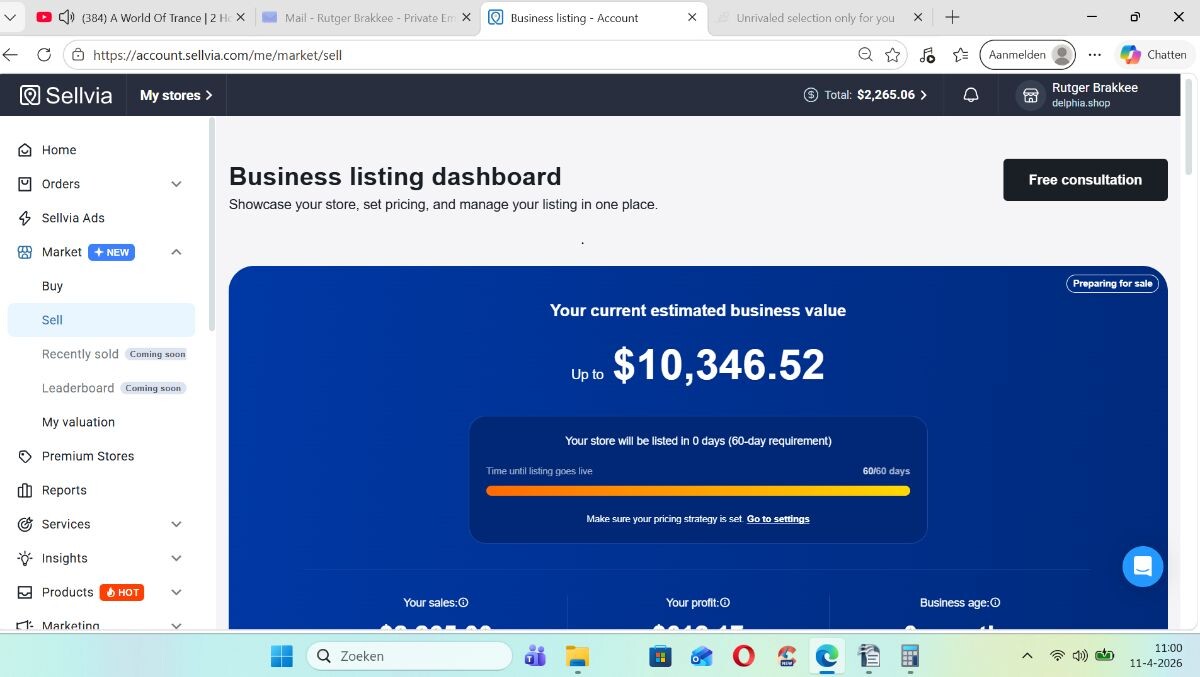Collapse the Market sidebar section
1200x677 pixels.
pyautogui.click(x=176, y=252)
